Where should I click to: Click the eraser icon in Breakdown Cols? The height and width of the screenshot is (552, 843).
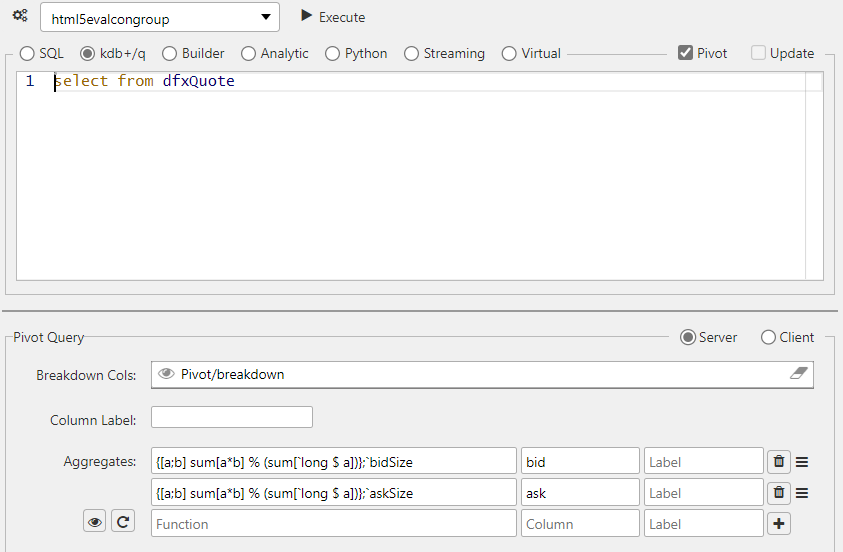coord(796,374)
